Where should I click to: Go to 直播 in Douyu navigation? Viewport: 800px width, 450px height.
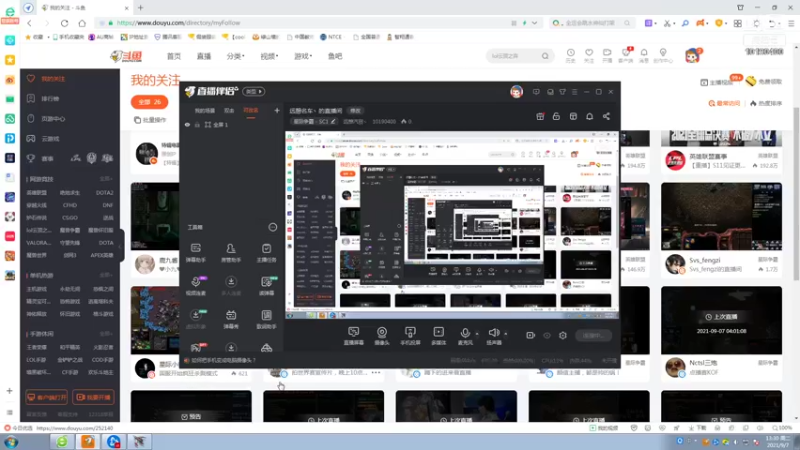[x=204, y=56]
